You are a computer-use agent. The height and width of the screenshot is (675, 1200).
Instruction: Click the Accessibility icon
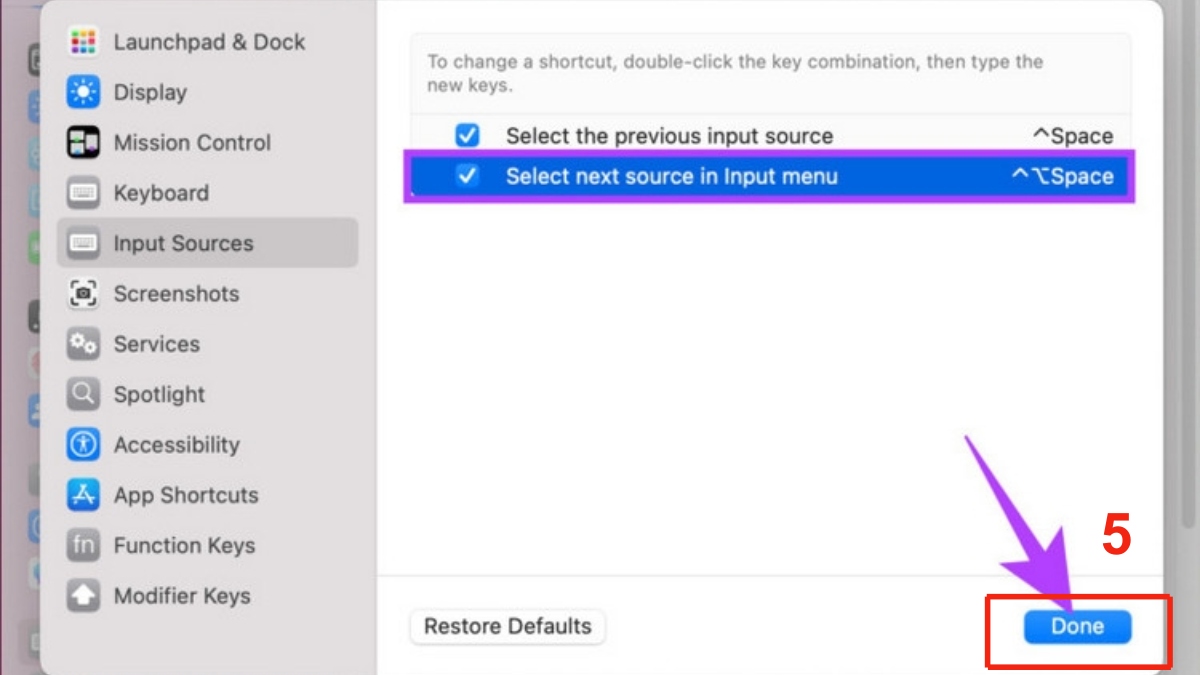click(x=83, y=444)
